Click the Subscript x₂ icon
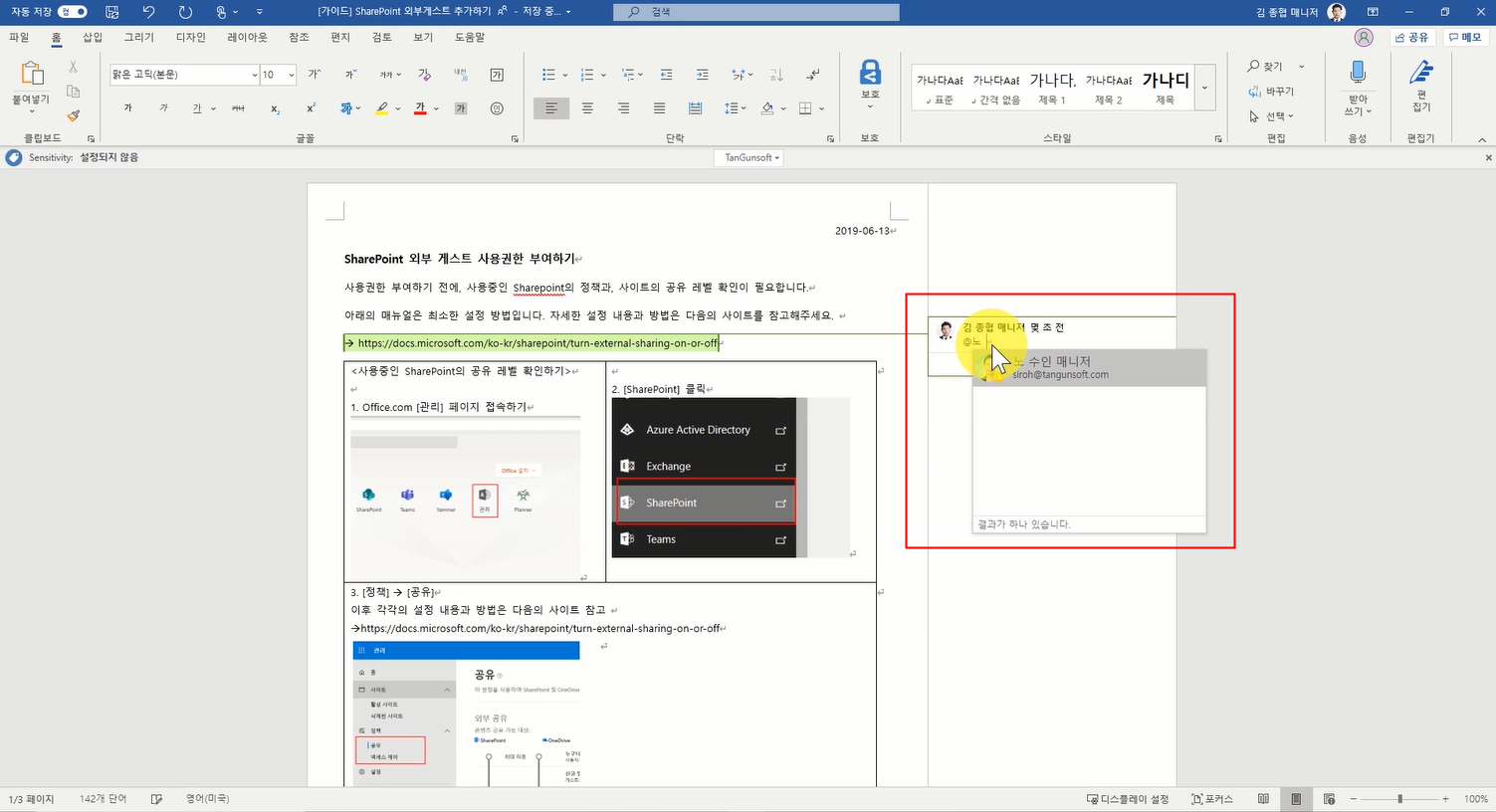1496x812 pixels. 276,108
